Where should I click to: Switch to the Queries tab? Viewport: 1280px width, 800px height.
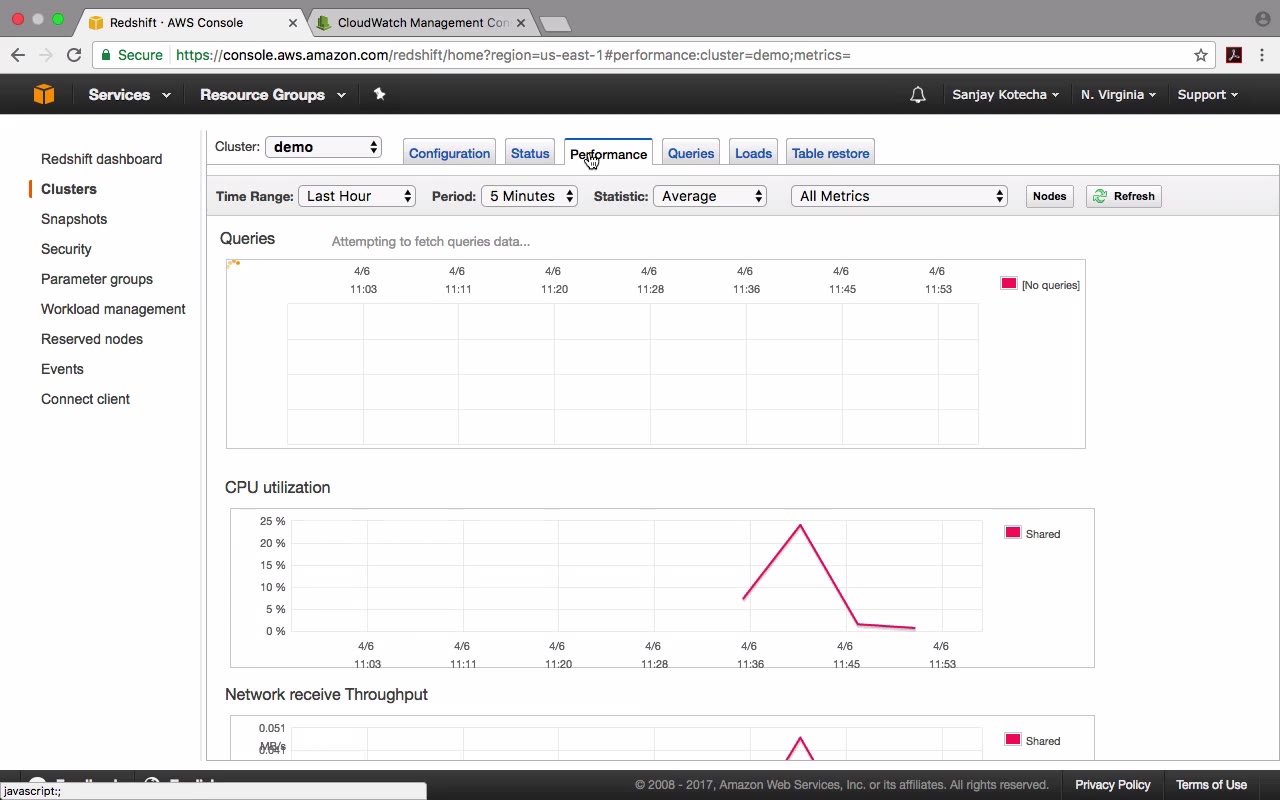(x=691, y=153)
